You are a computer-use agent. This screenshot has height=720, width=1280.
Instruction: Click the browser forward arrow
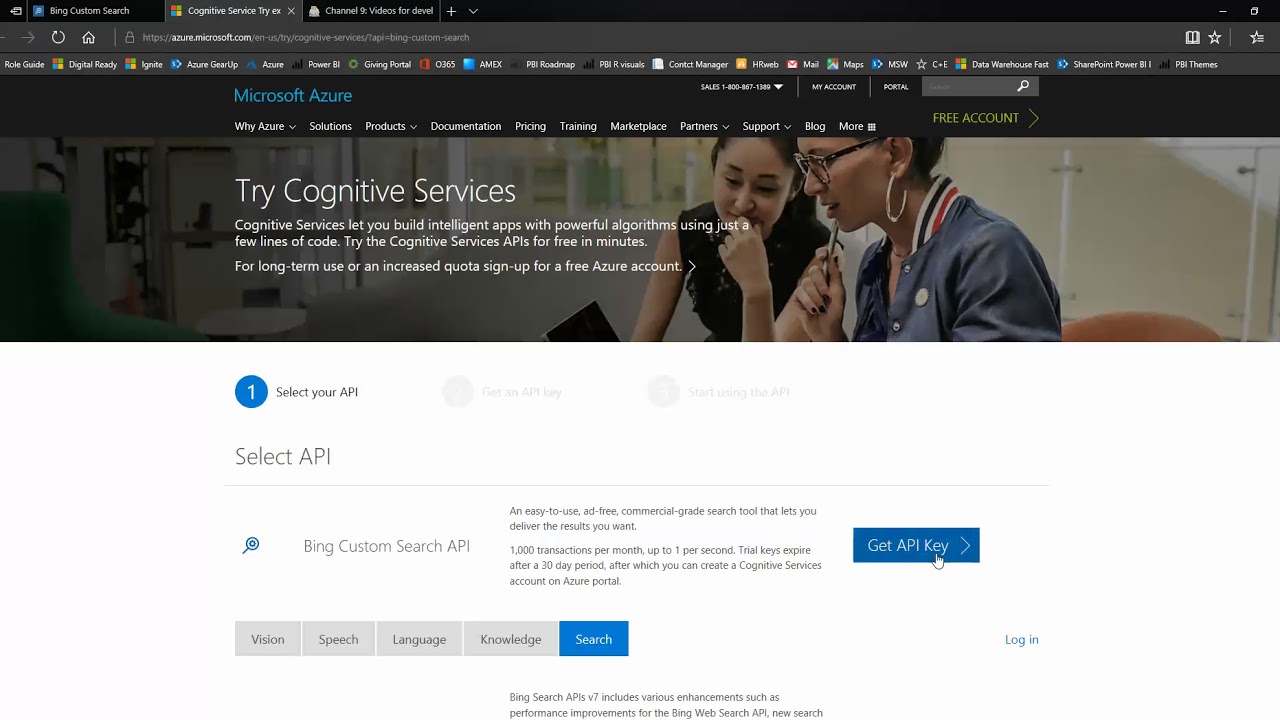click(28, 37)
